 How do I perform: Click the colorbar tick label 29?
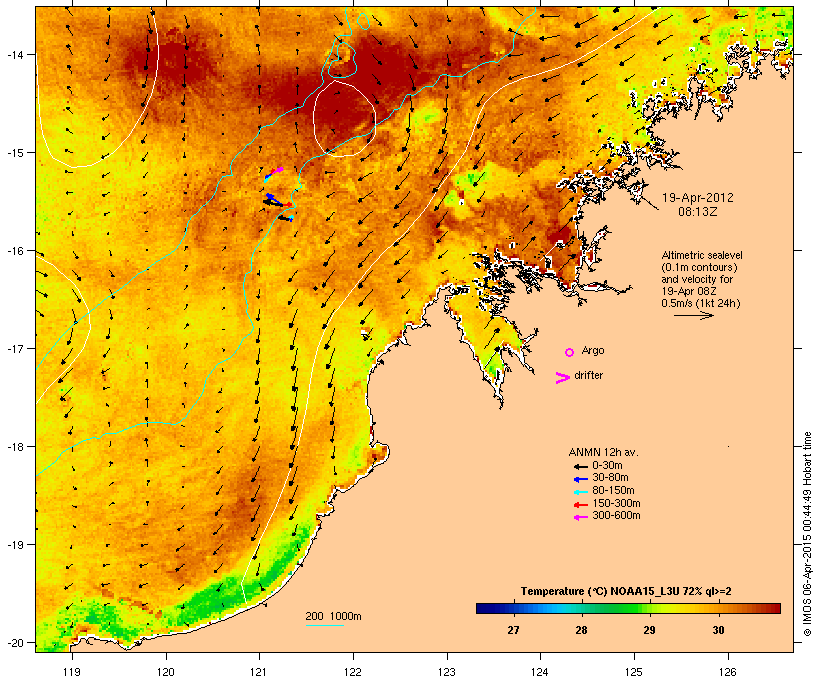click(650, 630)
